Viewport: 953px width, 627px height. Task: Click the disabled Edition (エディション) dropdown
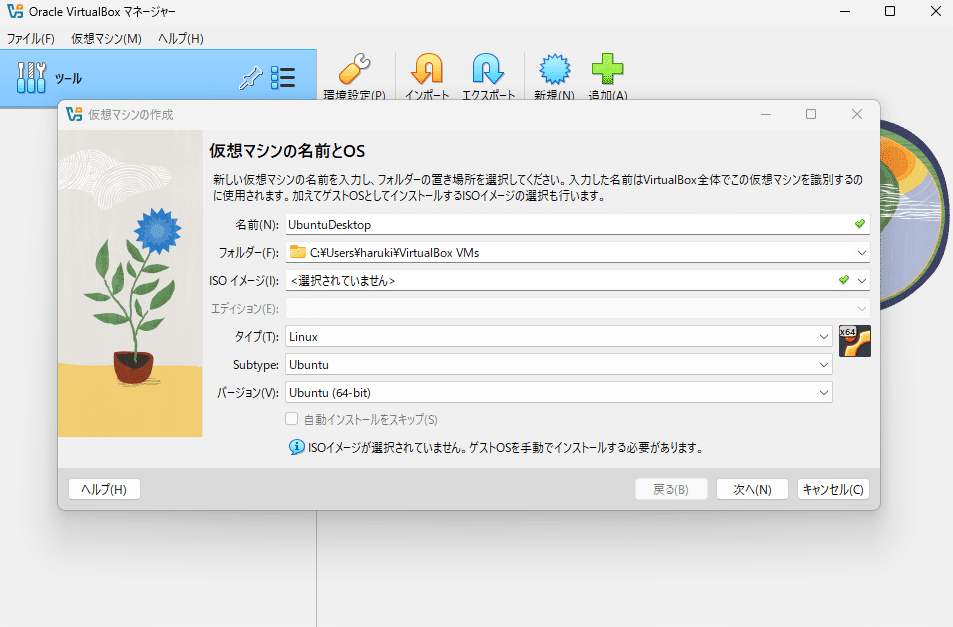pos(577,309)
